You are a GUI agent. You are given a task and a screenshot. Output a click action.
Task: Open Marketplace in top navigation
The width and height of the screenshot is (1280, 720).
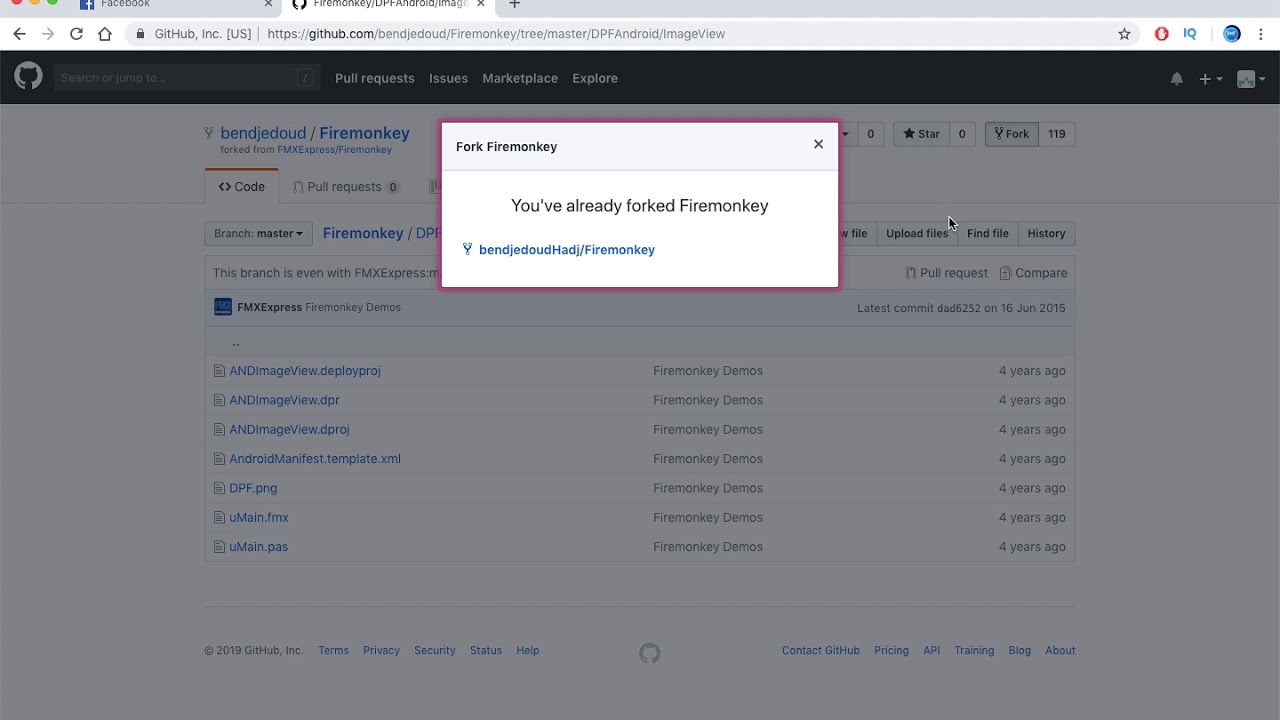pyautogui.click(x=520, y=78)
